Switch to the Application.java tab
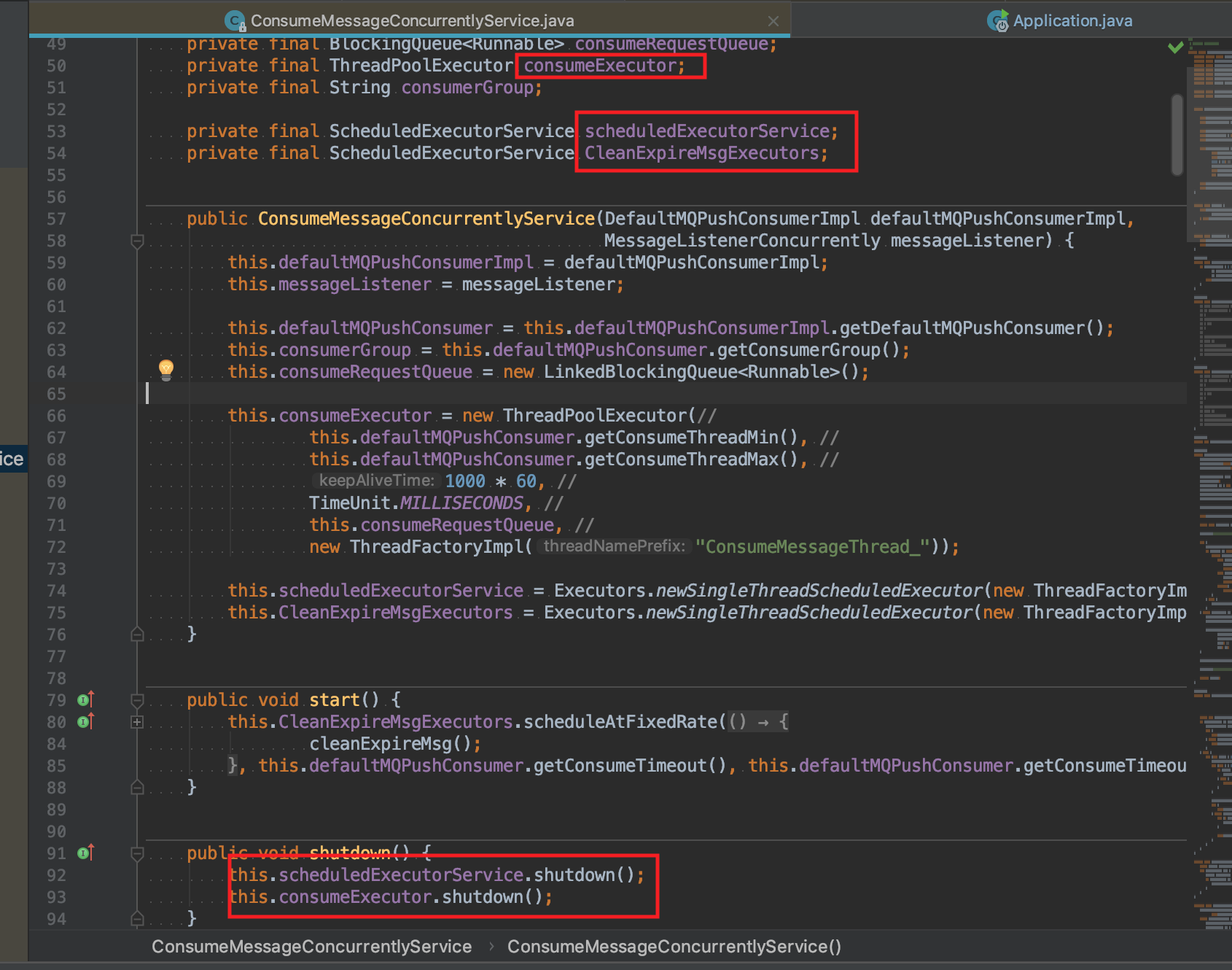Screen dimensions: 1232x970 [x=1072, y=20]
